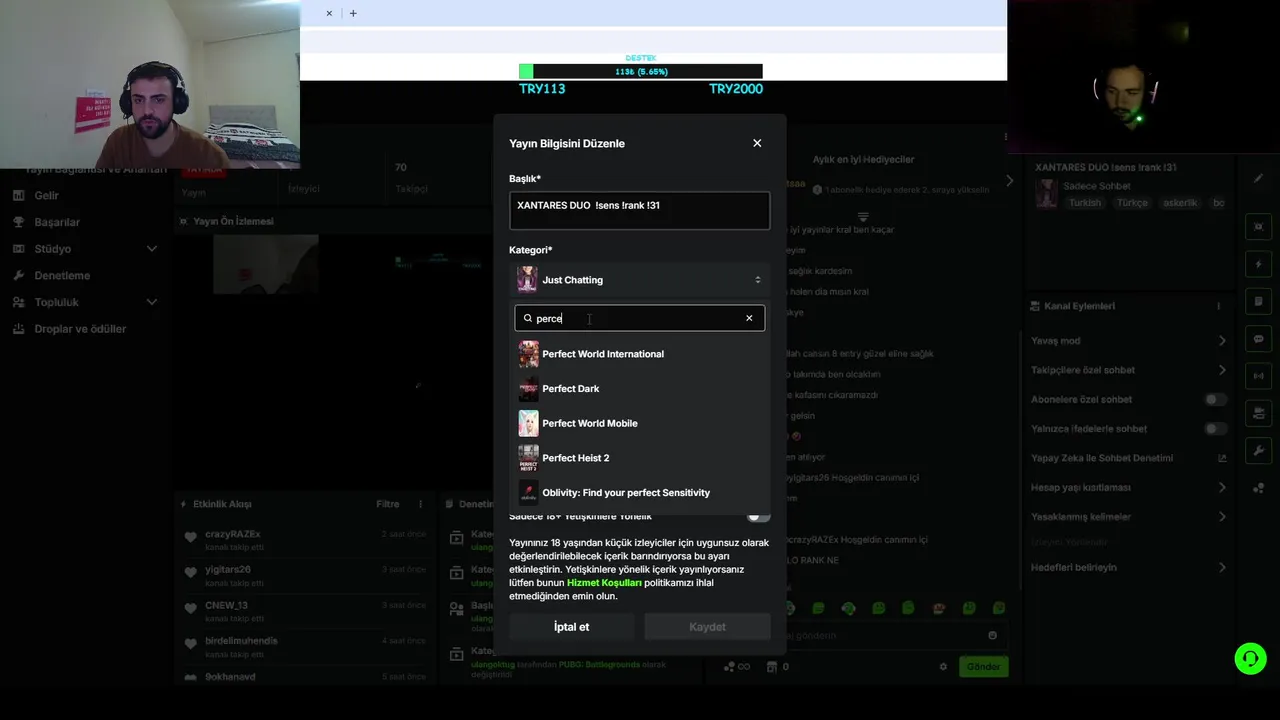Close the current browser tab

(329, 13)
